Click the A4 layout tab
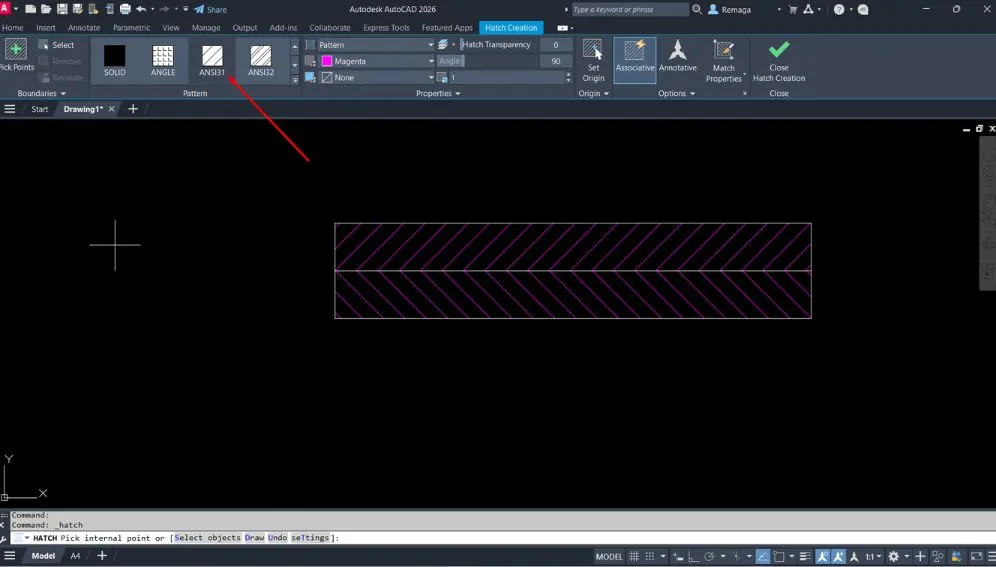This screenshot has width=996, height=567. coord(75,556)
